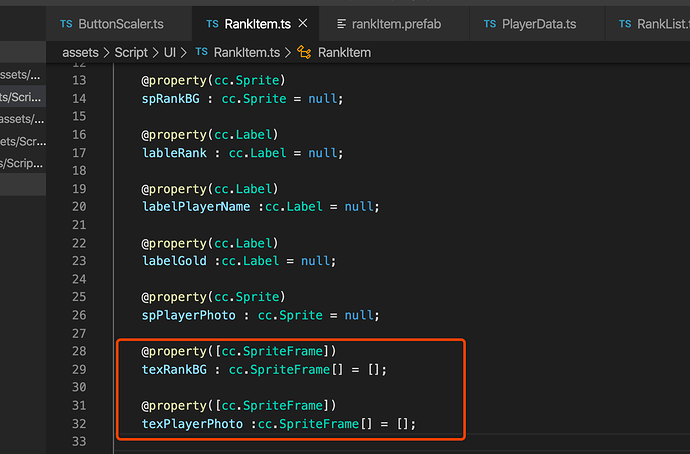Click the TS icon in the breadcrumb path
Screen dimensions: 690x454
click(201, 52)
